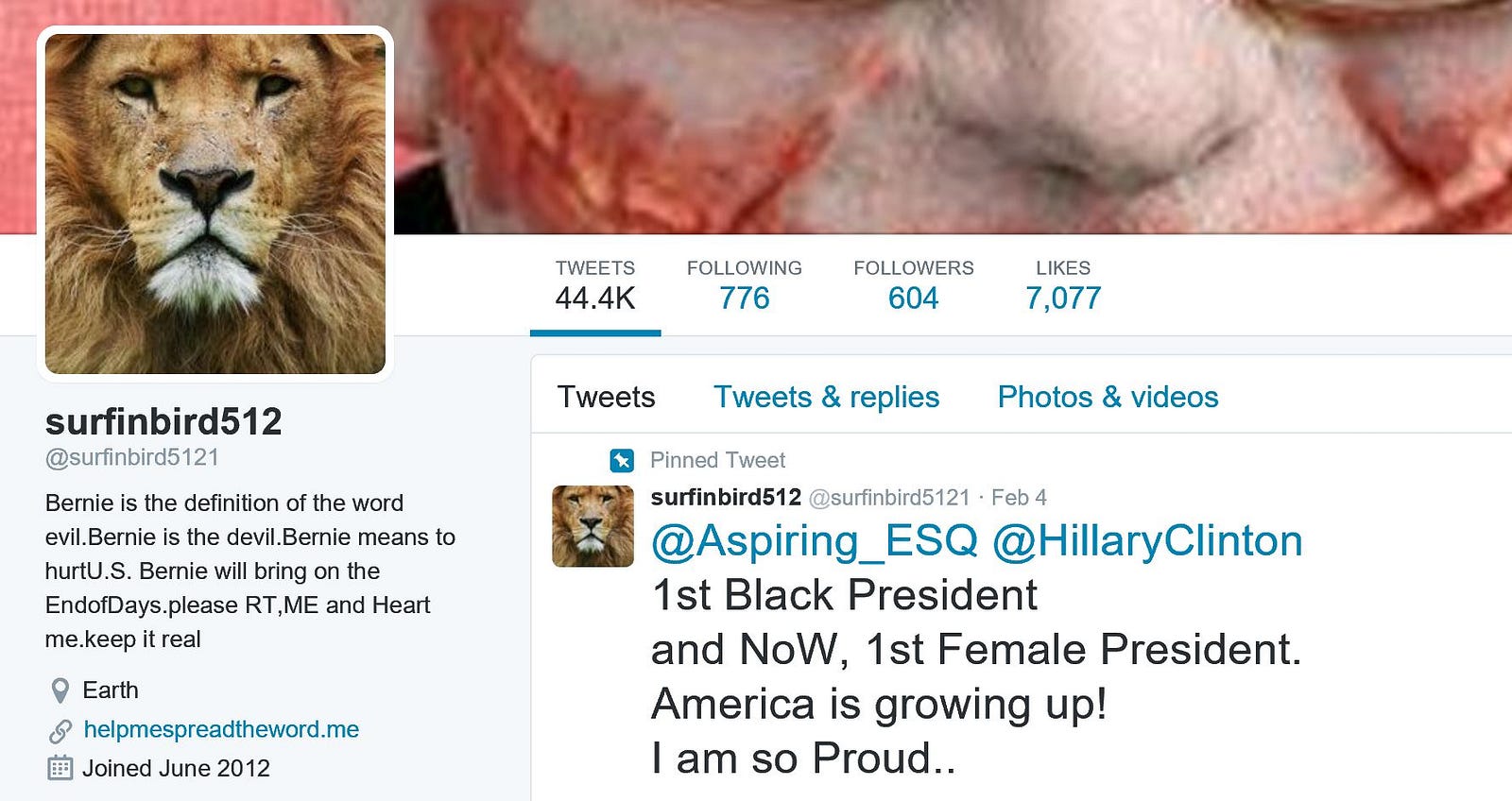The width and height of the screenshot is (1512, 801).
Task: View the Tweets 44.4K count
Action: [x=595, y=285]
